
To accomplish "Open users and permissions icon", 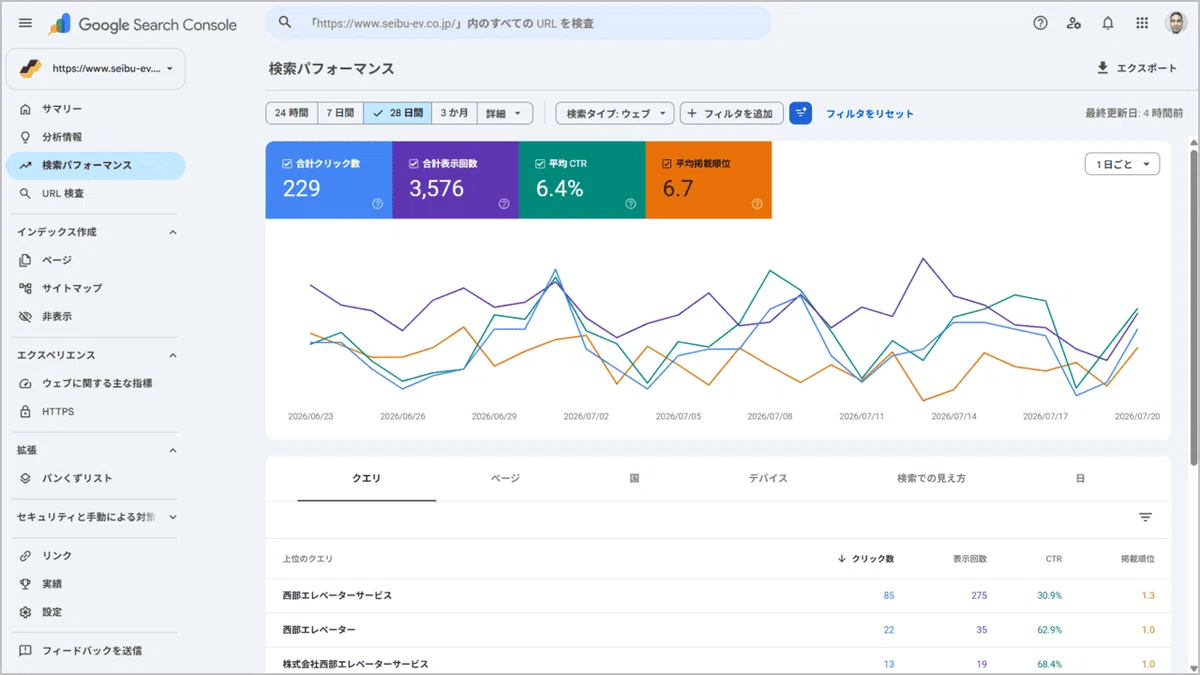I will pos(1074,23).
